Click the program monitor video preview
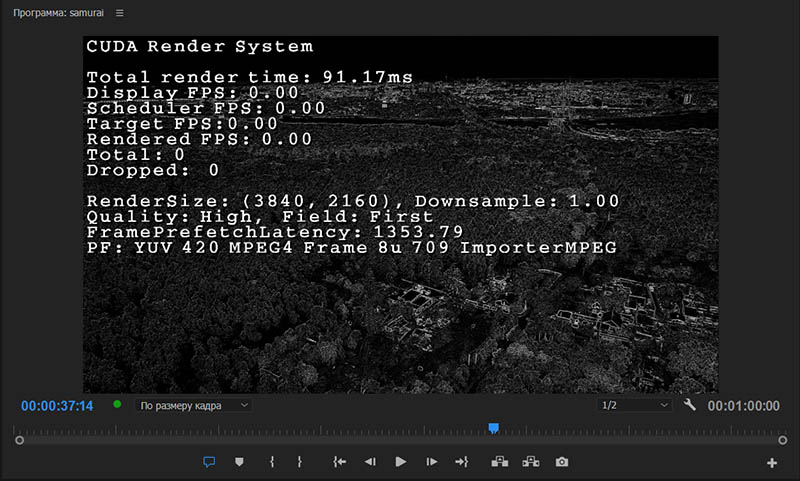800x481 pixels. tap(401, 214)
